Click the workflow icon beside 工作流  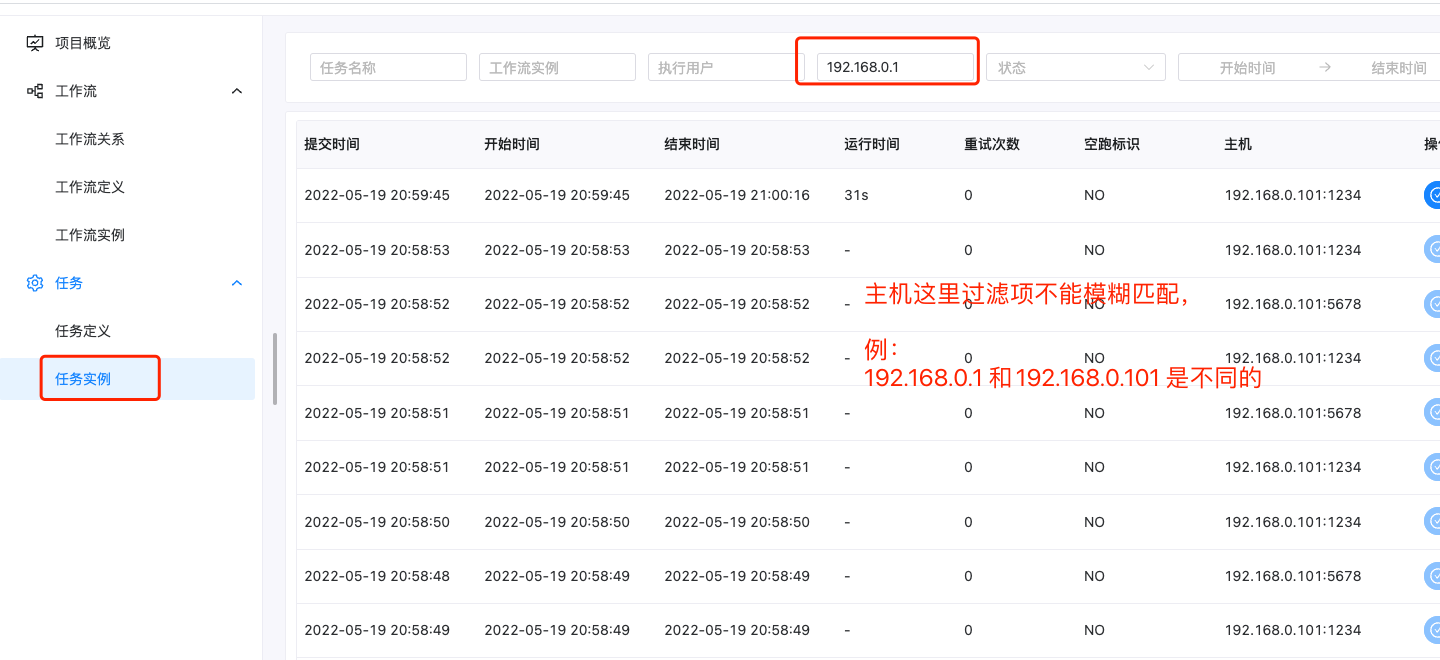coord(34,90)
